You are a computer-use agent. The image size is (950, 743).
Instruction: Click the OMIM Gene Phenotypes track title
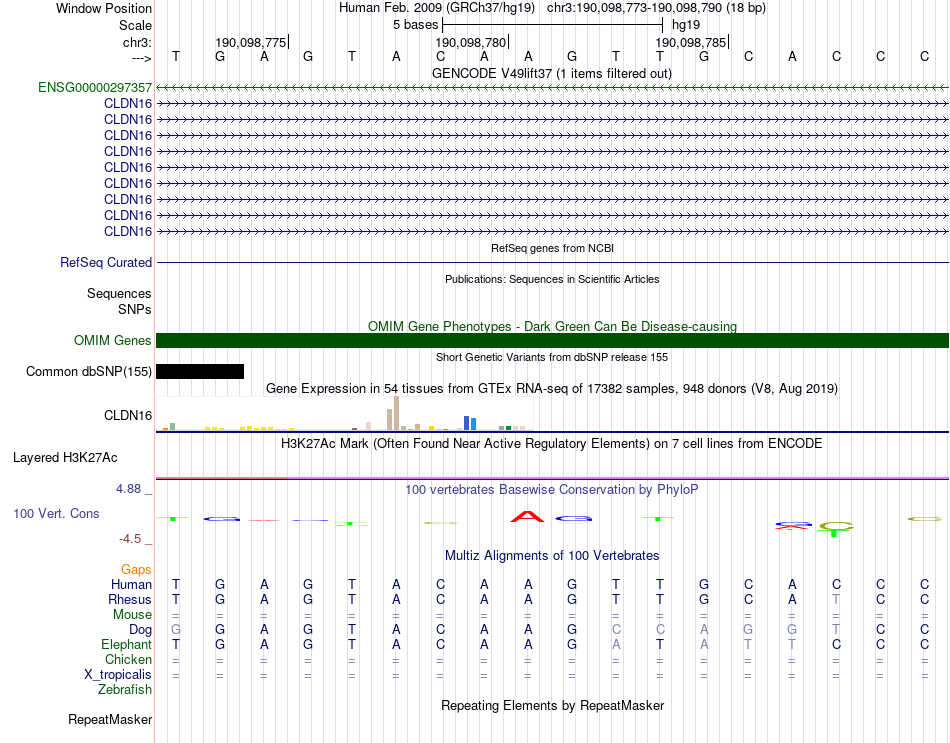[552, 326]
